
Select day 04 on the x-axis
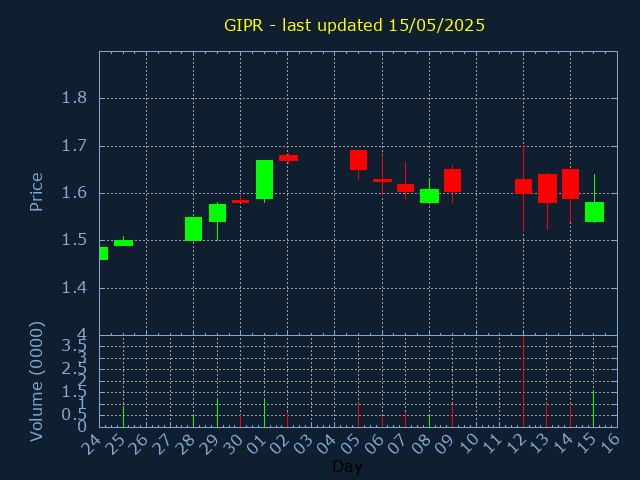(327, 444)
